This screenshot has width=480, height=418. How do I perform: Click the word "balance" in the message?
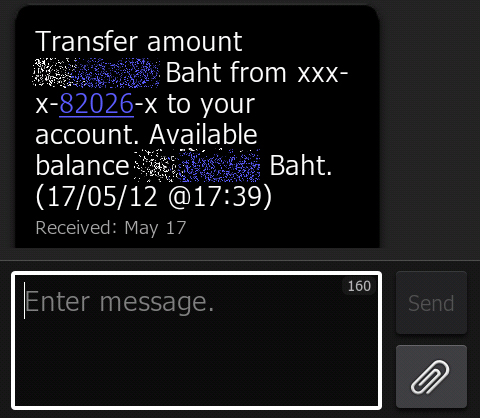point(82,166)
